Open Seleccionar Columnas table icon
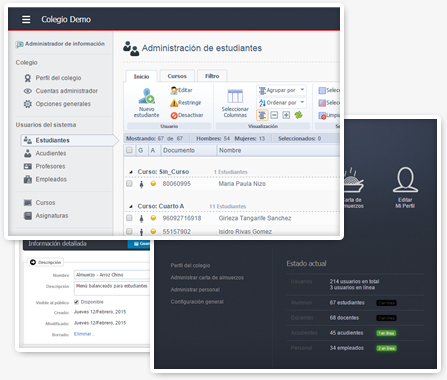Screen dimensions: 447x380 (x=235, y=96)
